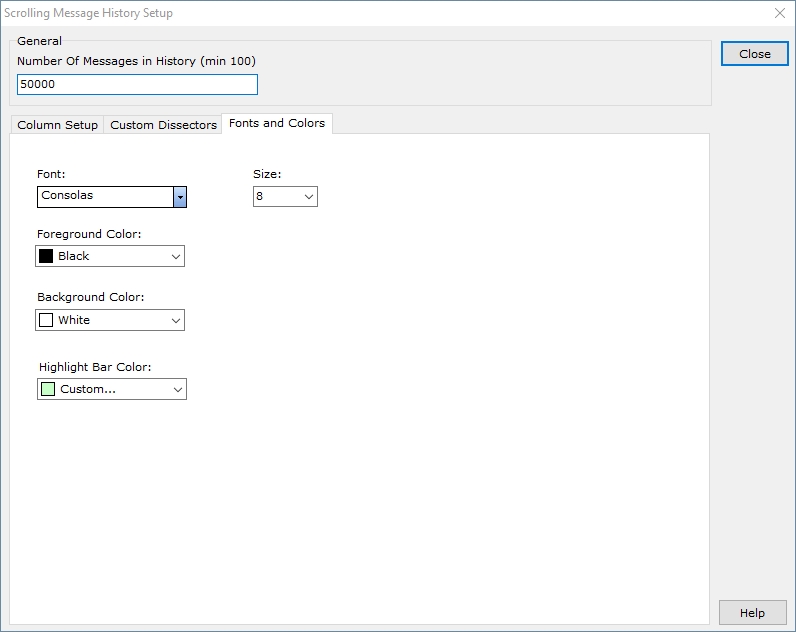
Task: Click the green Highlight Bar Color swatch
Action: point(48,389)
